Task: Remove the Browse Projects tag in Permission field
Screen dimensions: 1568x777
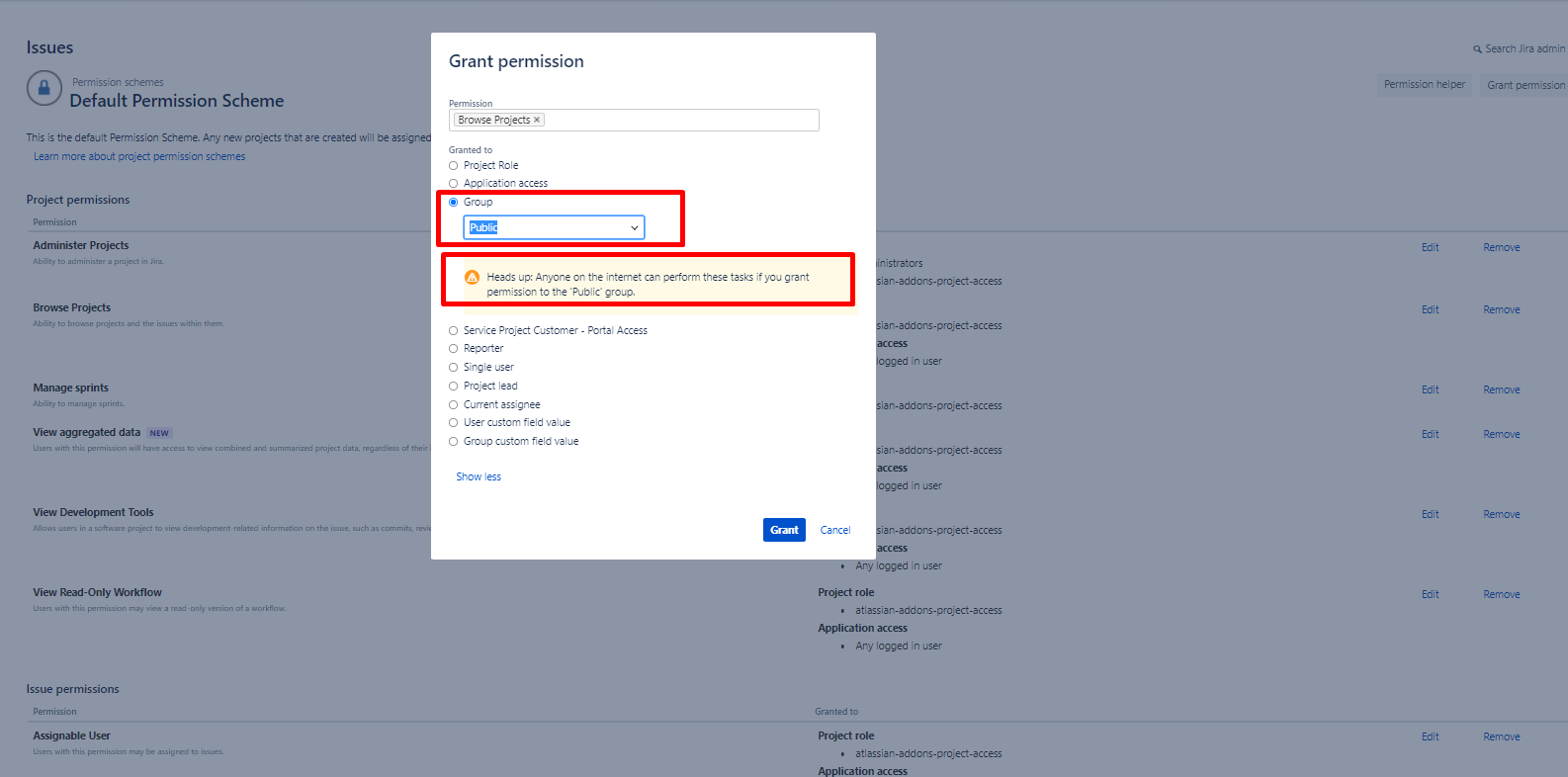Action: (537, 120)
